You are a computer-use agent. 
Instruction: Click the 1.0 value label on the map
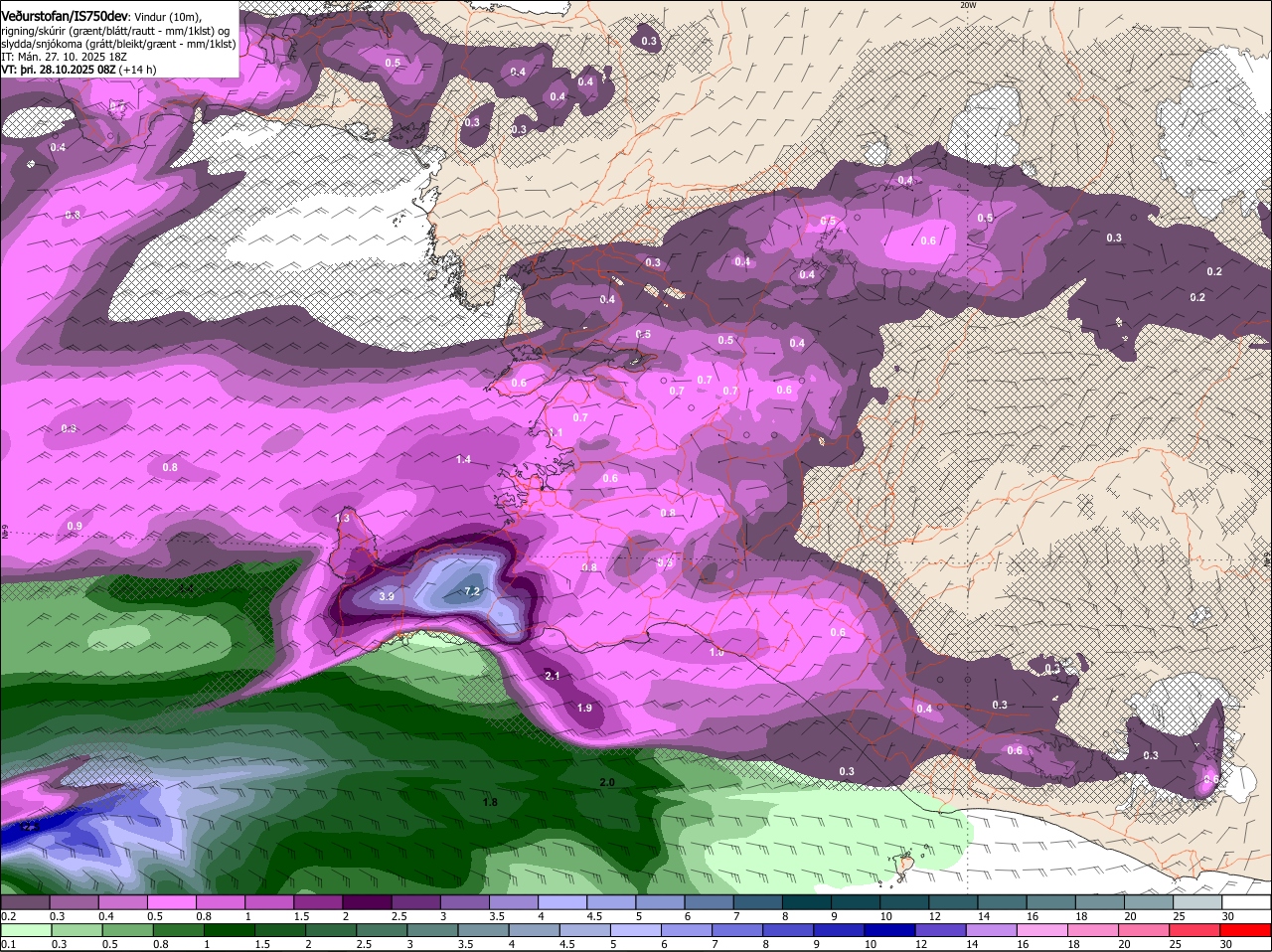click(x=716, y=652)
